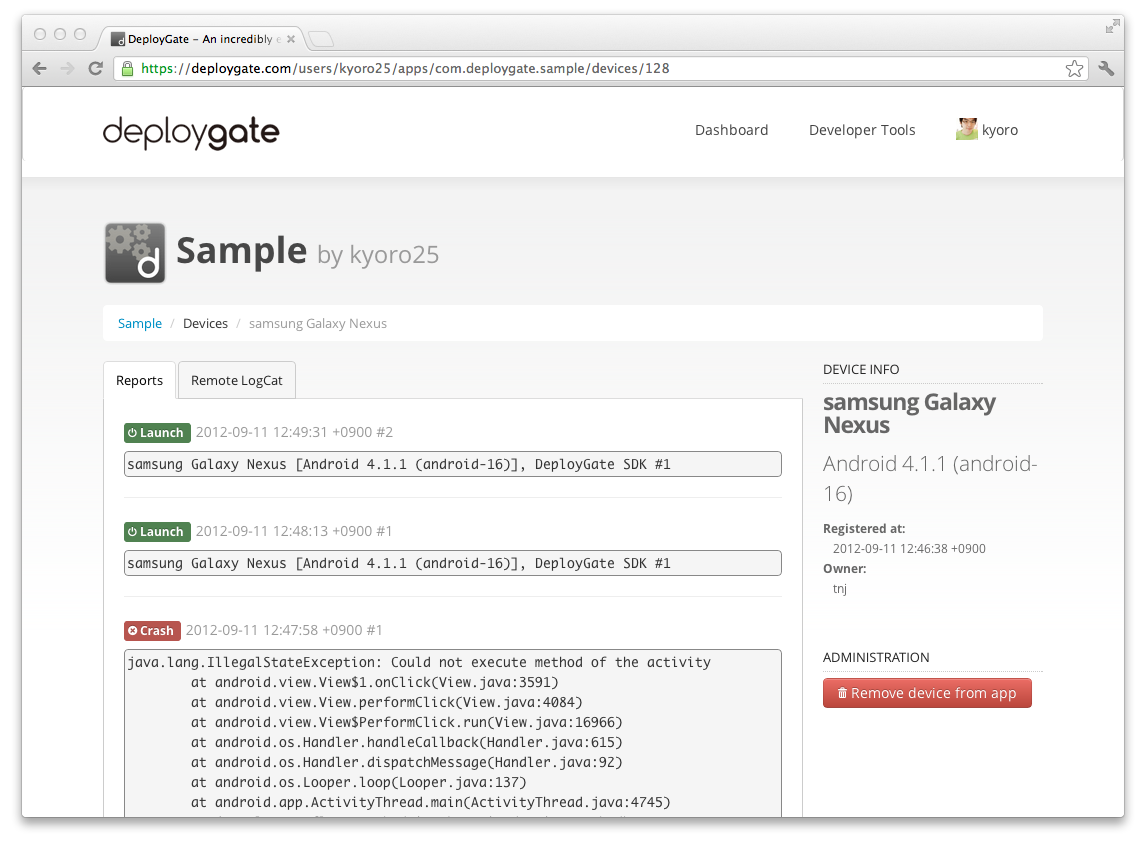The width and height of the screenshot is (1144, 841).
Task: Click the Devices breadcrumb item
Action: 205,323
